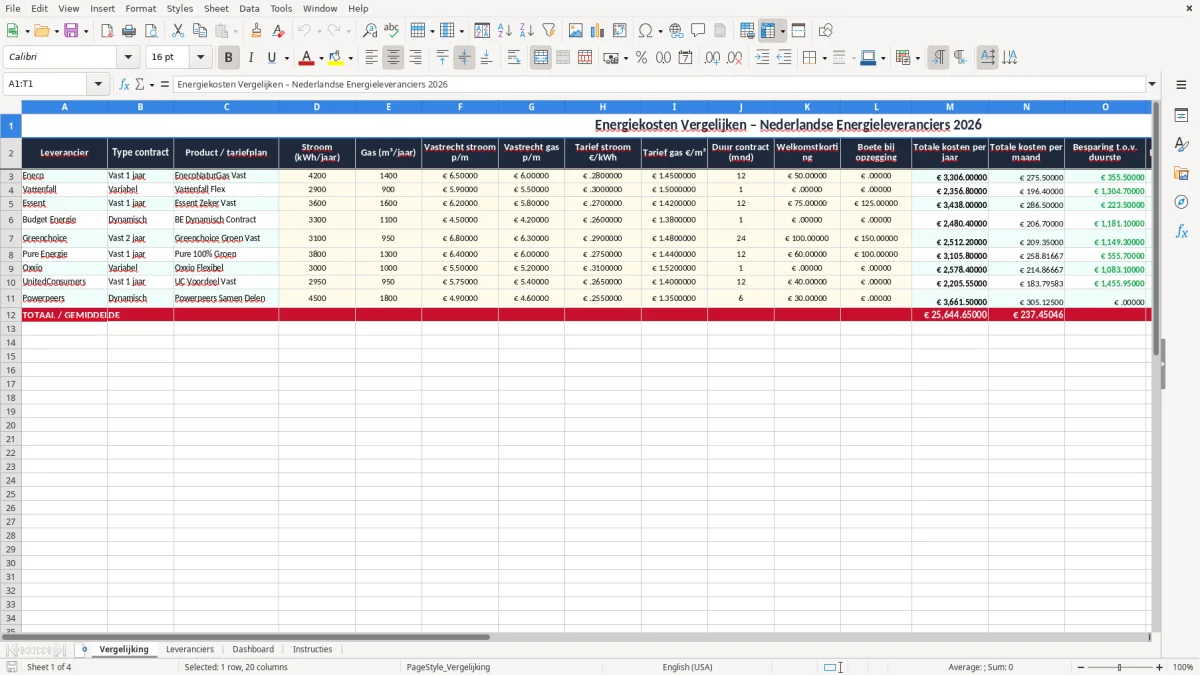Clone formatting with the paintbrush icon

pyautogui.click(x=257, y=31)
